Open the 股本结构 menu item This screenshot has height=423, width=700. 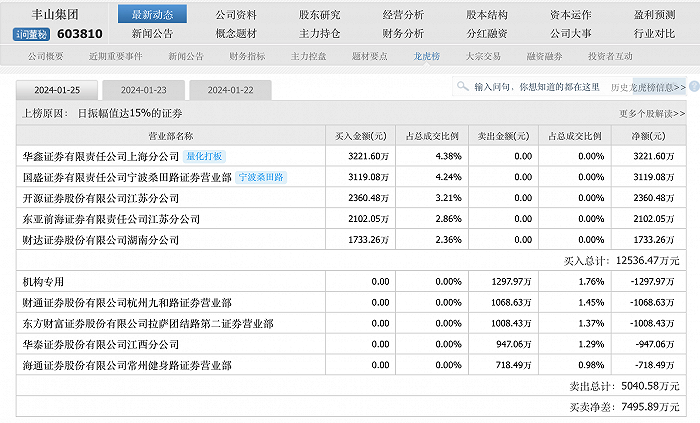click(487, 15)
